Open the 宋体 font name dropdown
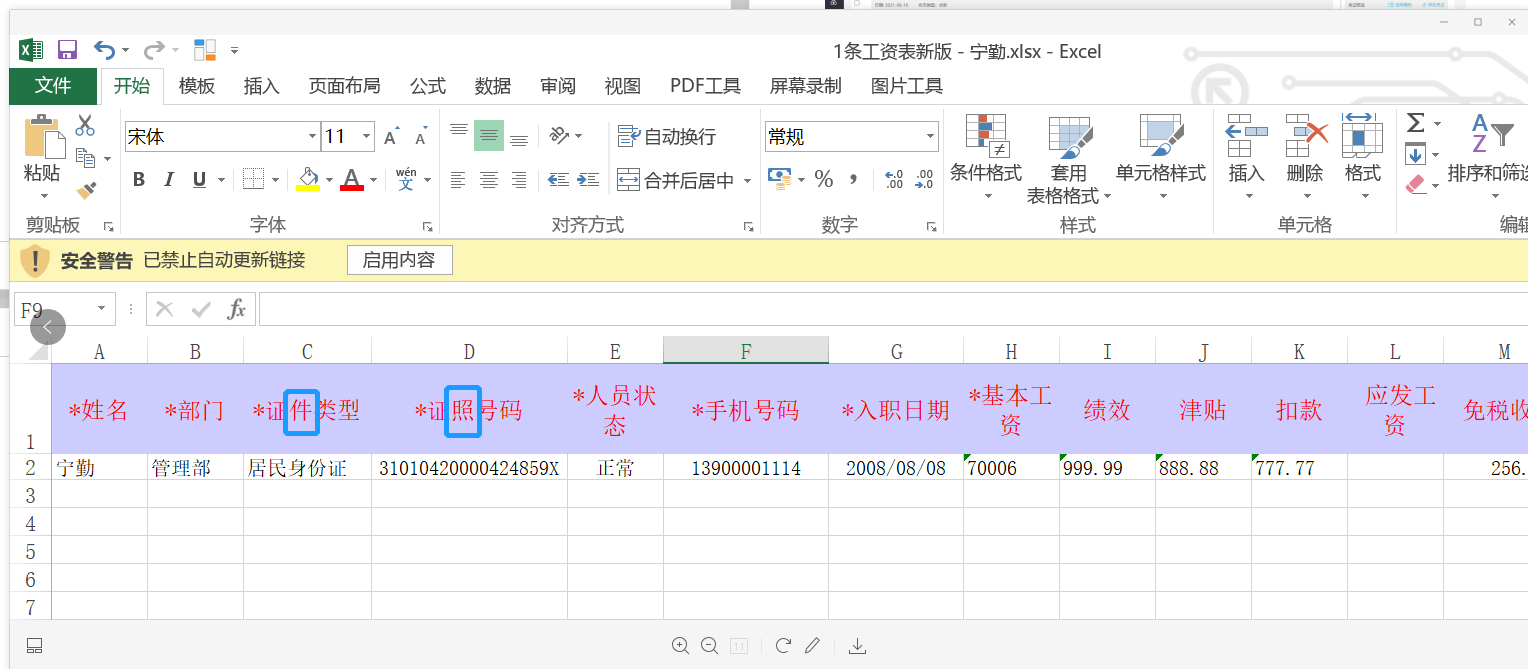This screenshot has width=1528, height=669. pos(311,137)
